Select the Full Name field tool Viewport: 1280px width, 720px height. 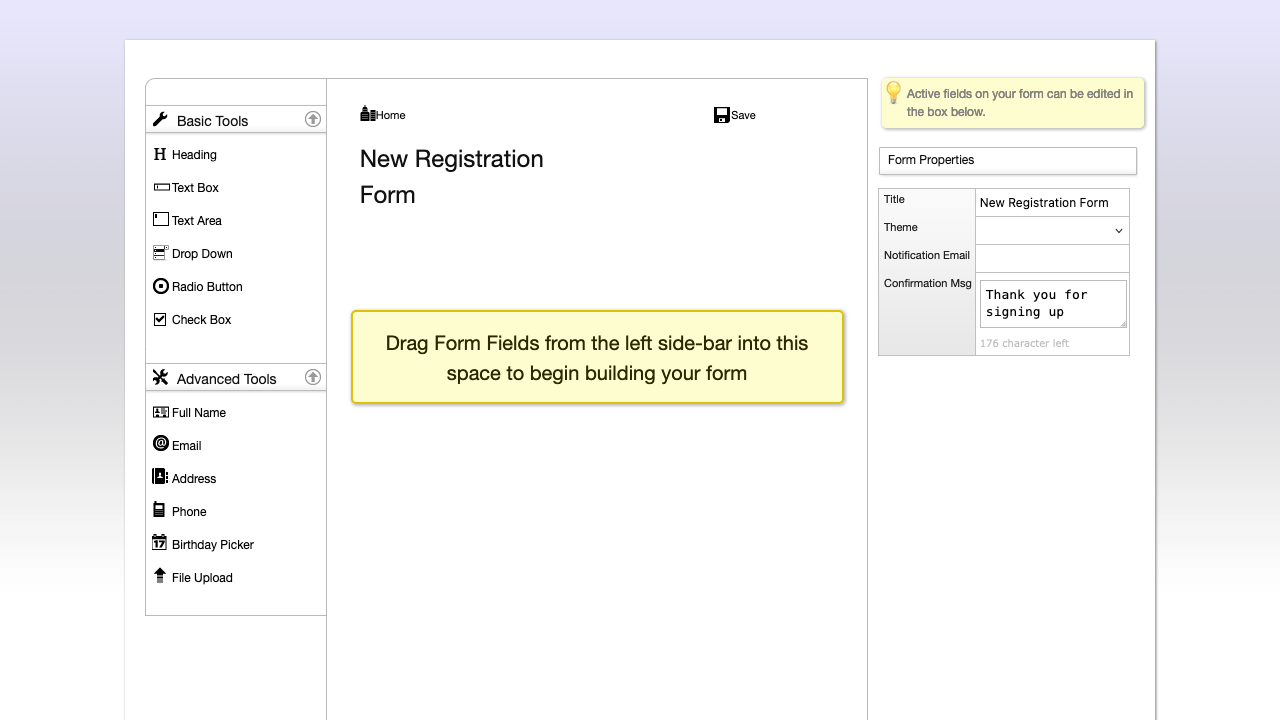(x=199, y=412)
